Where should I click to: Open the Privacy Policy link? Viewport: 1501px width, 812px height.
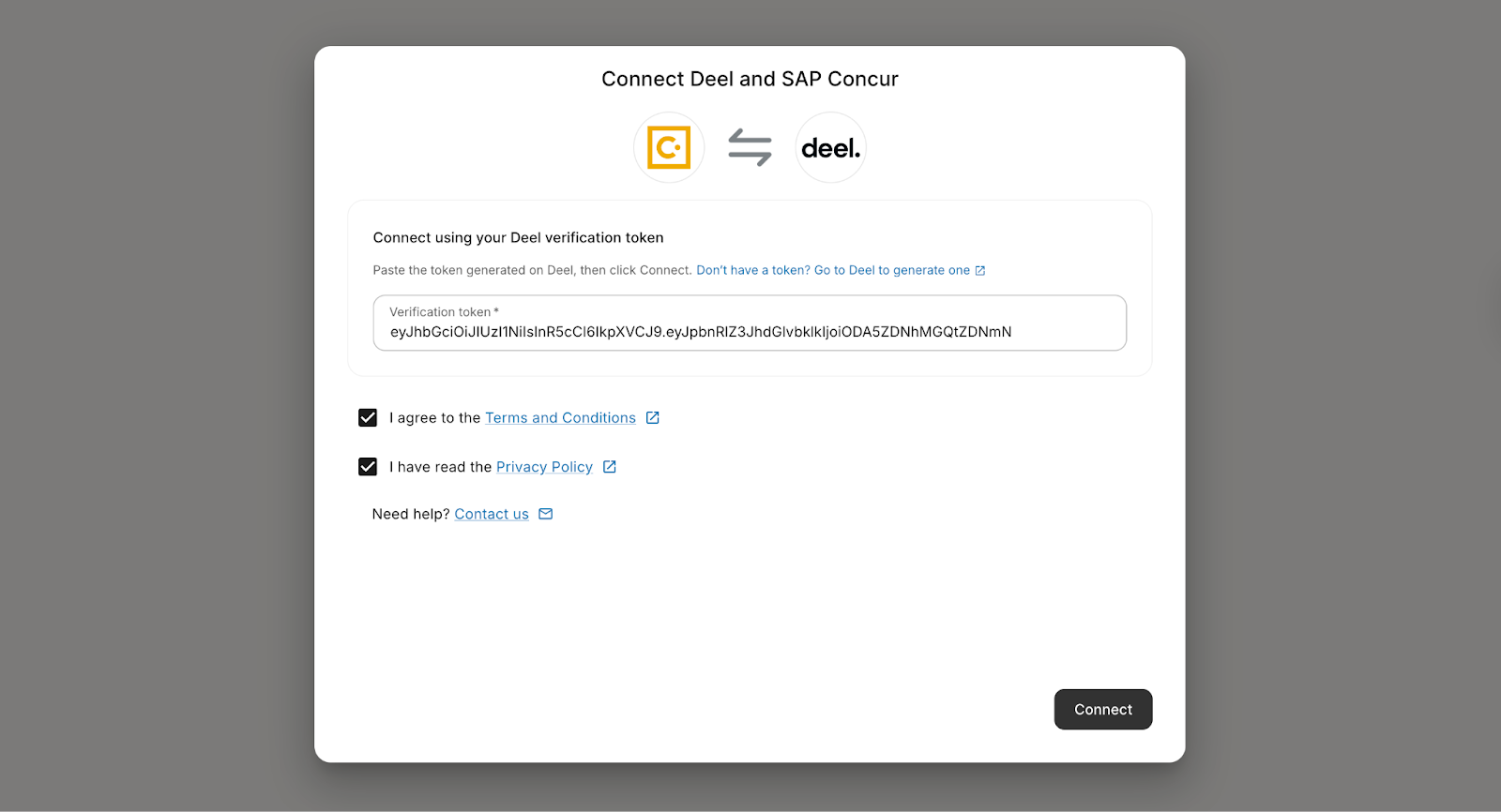(x=544, y=467)
